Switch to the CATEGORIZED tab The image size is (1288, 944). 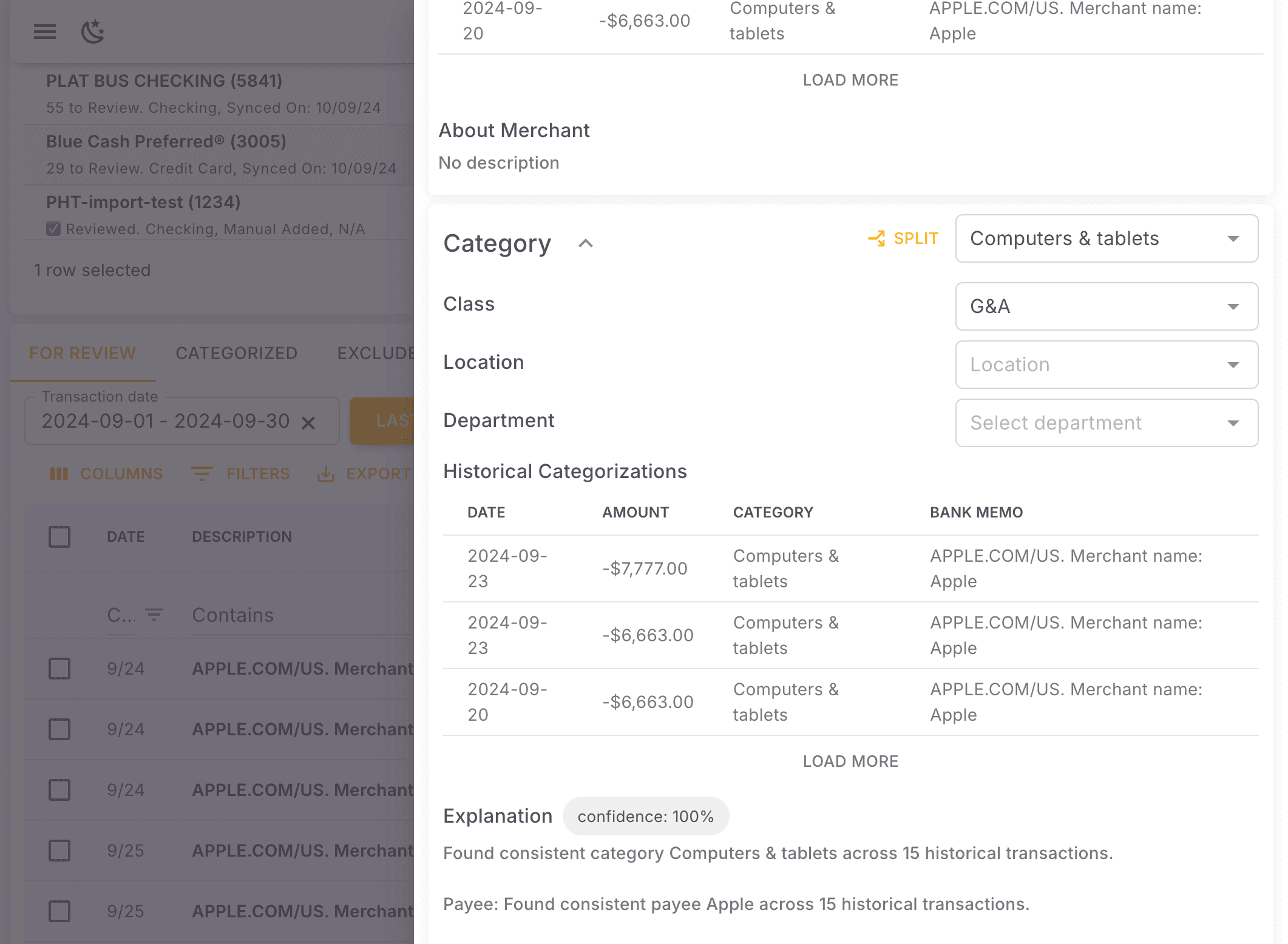tap(236, 353)
